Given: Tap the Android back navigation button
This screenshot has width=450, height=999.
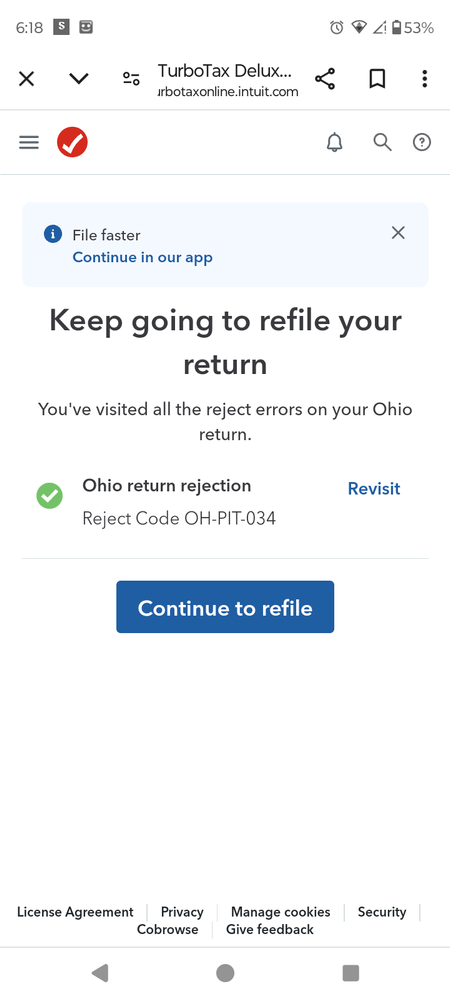Looking at the screenshot, I should point(100,973).
